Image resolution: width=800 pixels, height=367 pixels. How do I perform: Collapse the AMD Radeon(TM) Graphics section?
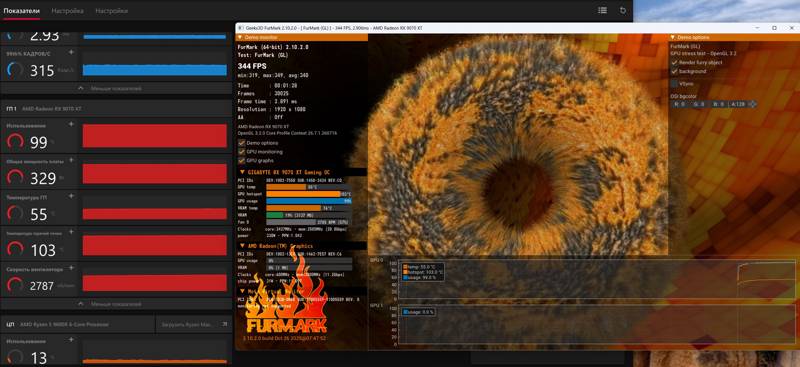[x=242, y=246]
